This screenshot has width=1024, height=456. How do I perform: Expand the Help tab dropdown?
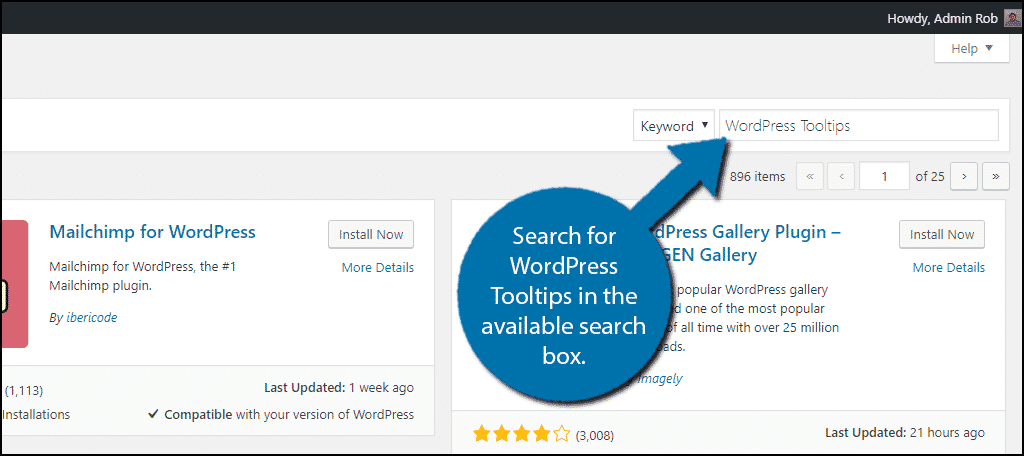click(x=972, y=48)
